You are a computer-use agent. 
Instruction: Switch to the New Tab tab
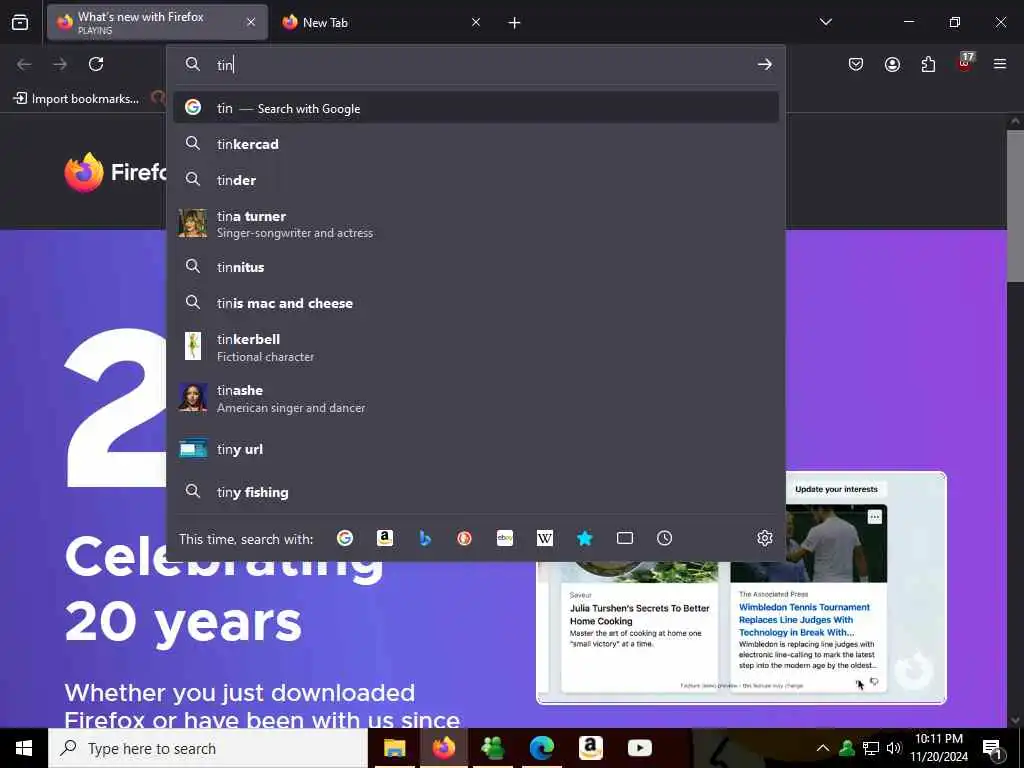(382, 23)
